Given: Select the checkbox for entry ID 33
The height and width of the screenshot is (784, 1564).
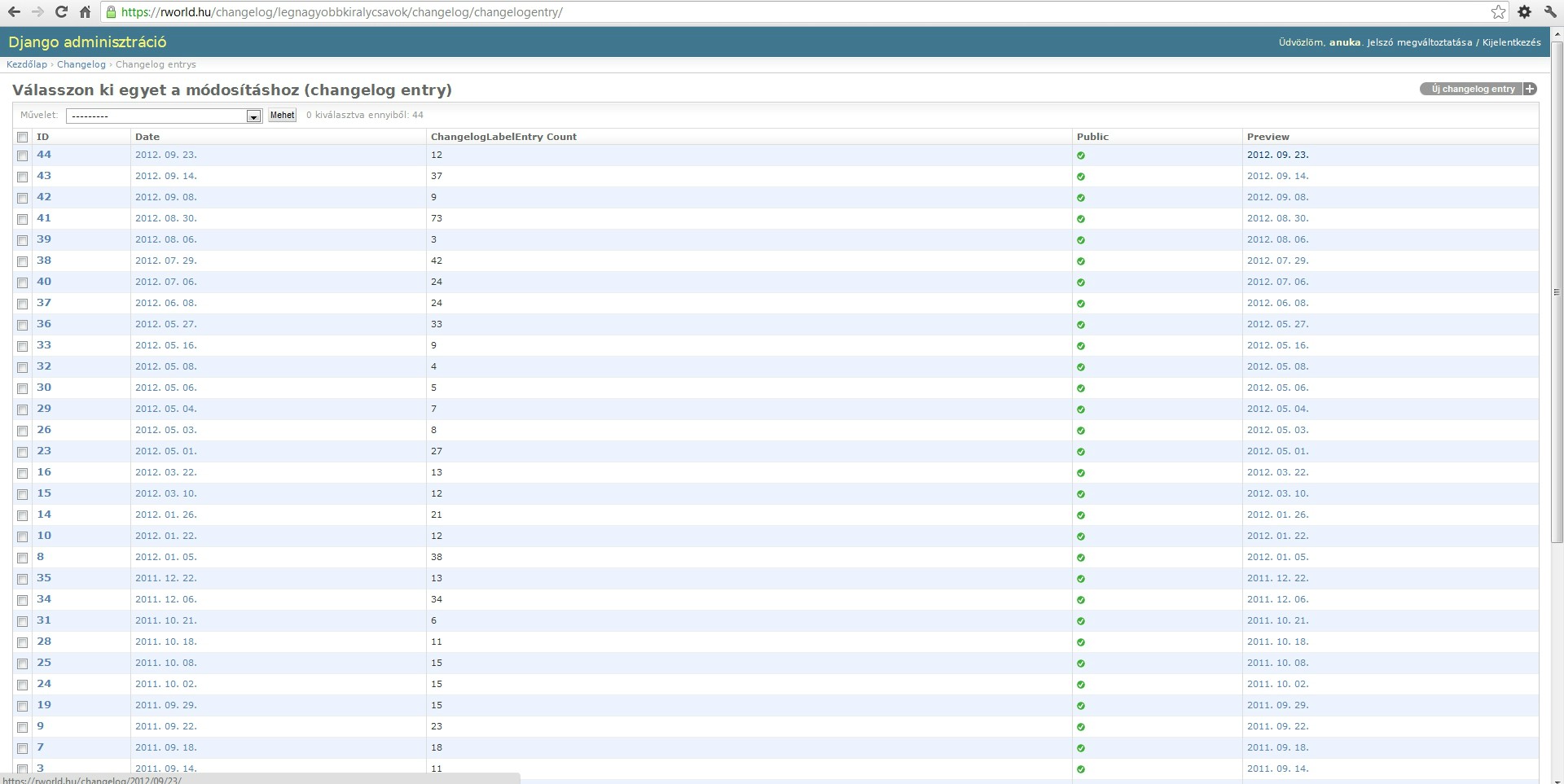Looking at the screenshot, I should pyautogui.click(x=23, y=346).
